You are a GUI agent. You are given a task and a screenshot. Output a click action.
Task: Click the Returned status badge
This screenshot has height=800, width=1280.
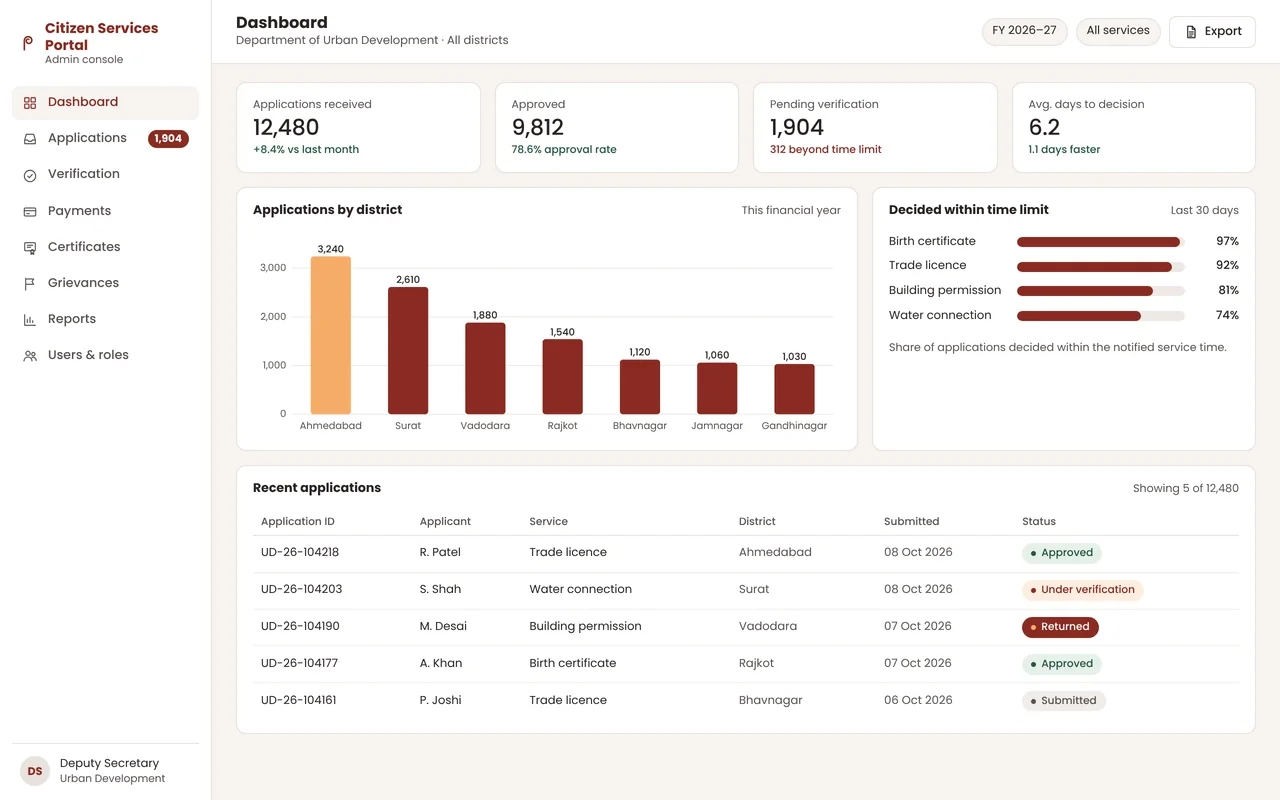coord(1060,627)
